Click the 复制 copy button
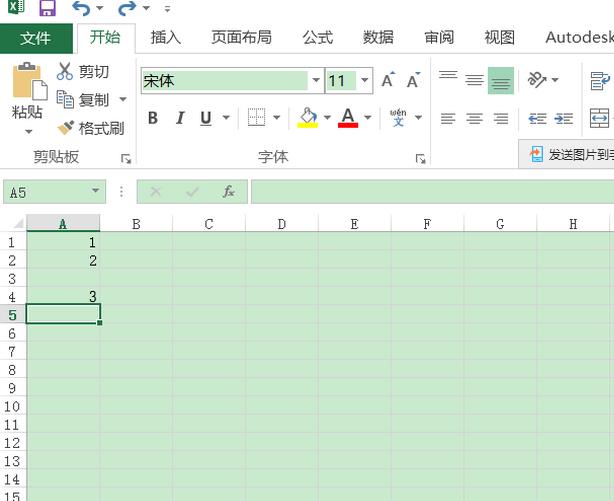Screen dimensions: 614x501 [83, 99]
